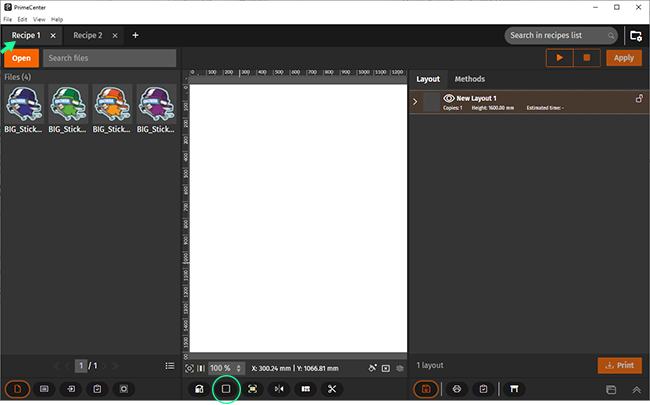Viewport: 650px width, 405px height.
Task: Toggle the lock on New Layout 1
Action: click(x=639, y=98)
